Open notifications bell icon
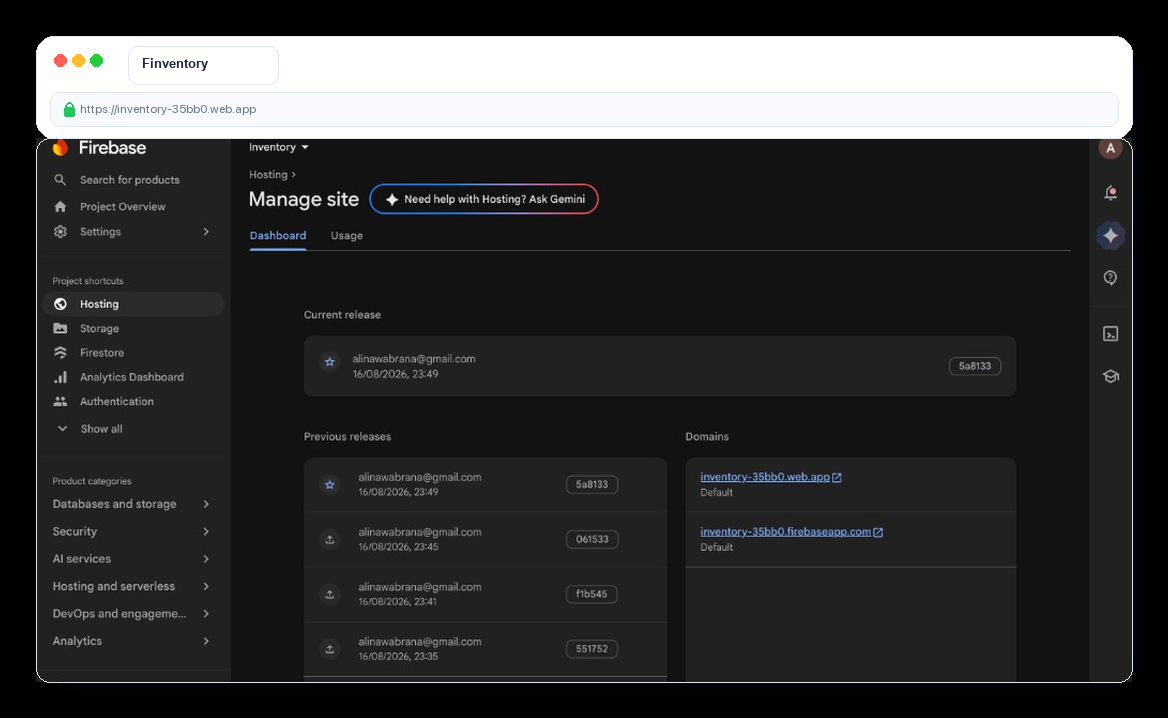This screenshot has width=1168, height=718. click(1110, 193)
